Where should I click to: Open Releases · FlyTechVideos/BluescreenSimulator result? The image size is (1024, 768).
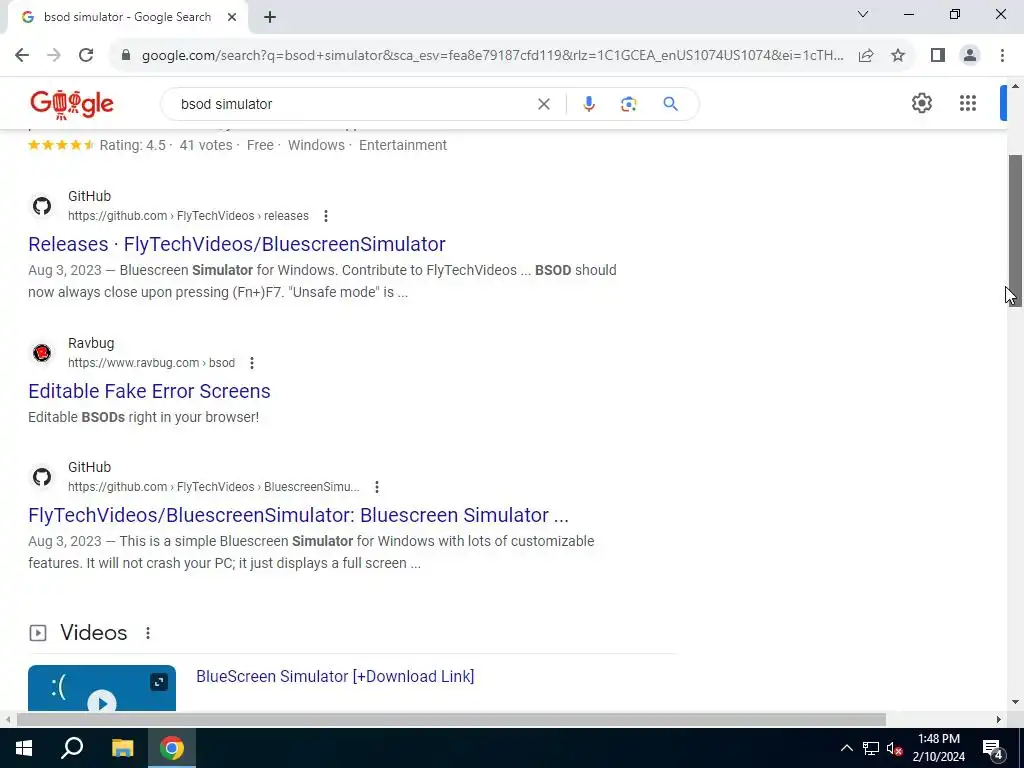[237, 244]
